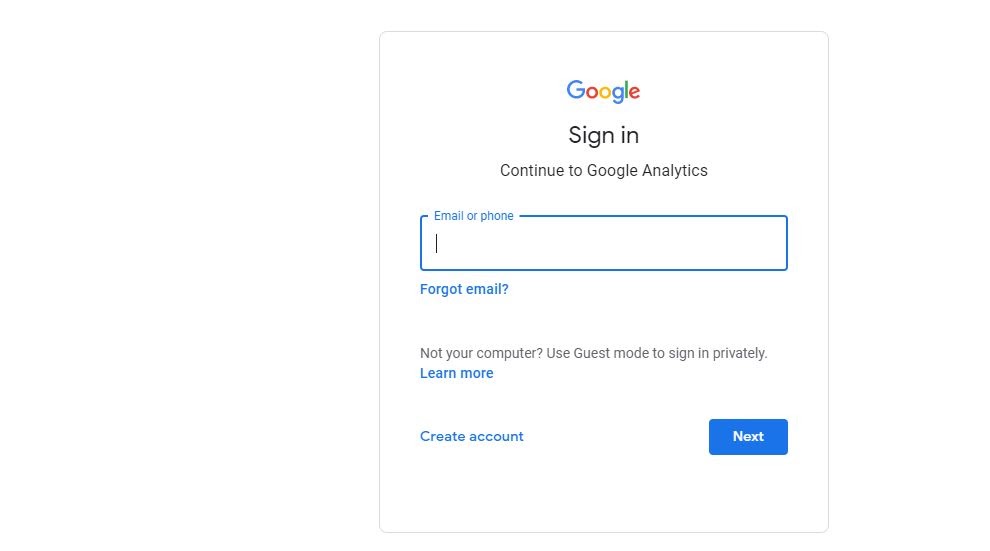Click empty space at bottom of sign-in card

tap(603, 500)
